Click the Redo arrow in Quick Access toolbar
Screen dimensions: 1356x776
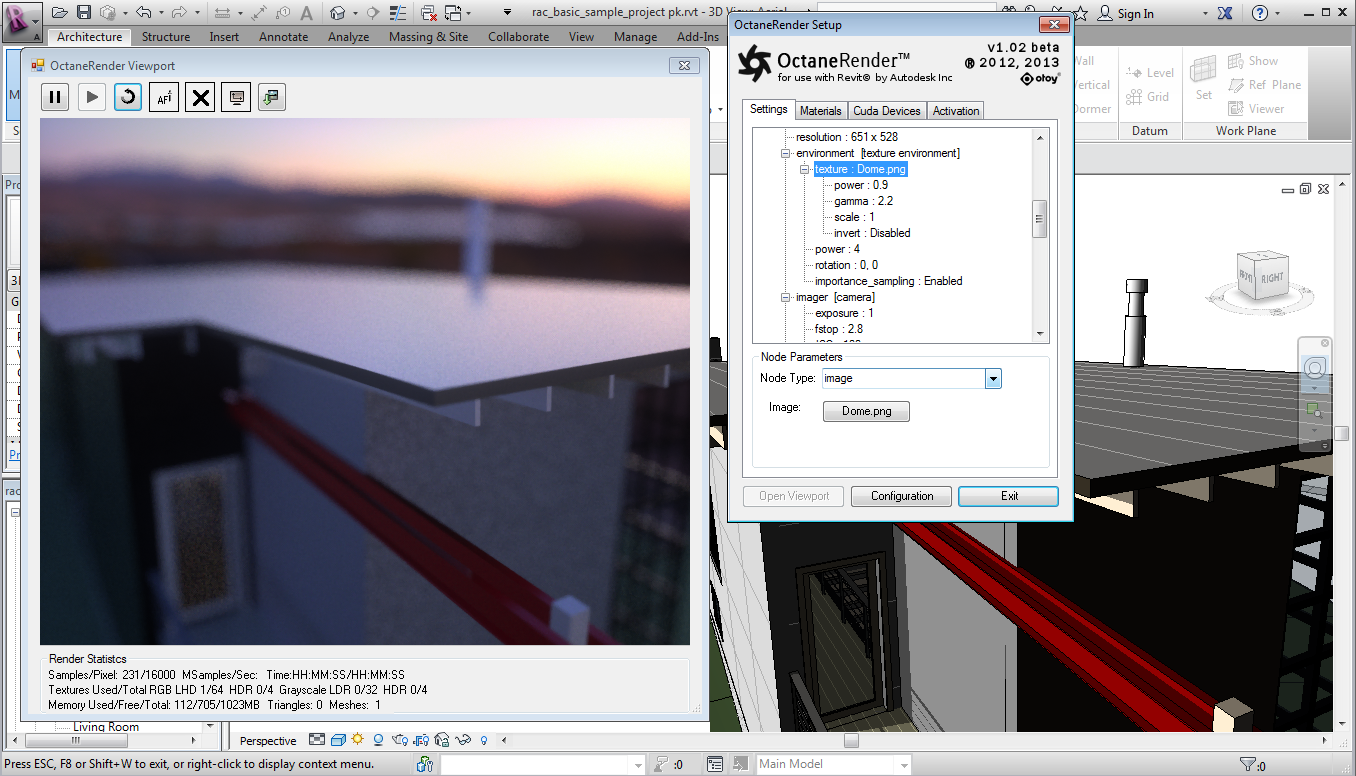(179, 13)
